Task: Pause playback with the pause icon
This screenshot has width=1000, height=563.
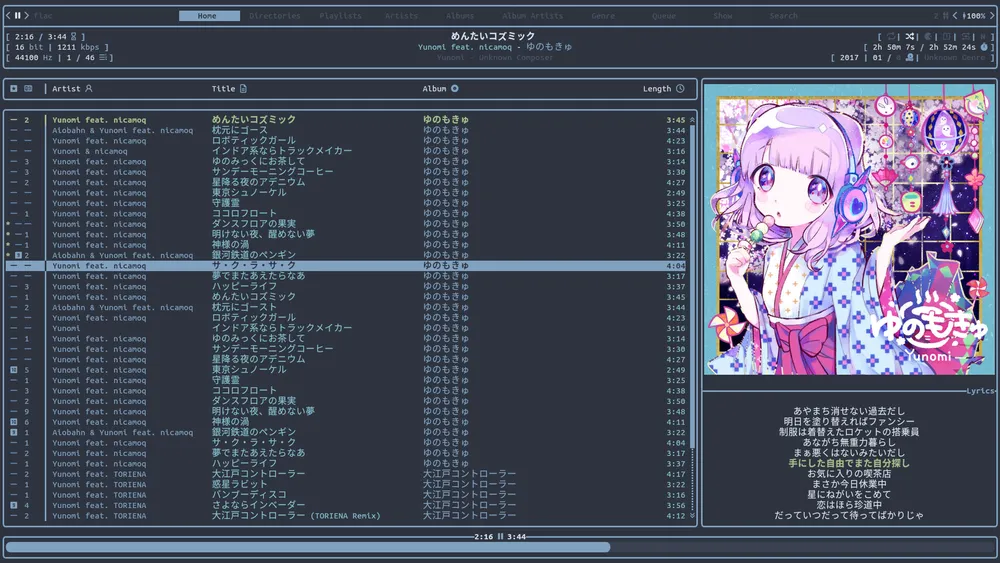Action: [18, 16]
